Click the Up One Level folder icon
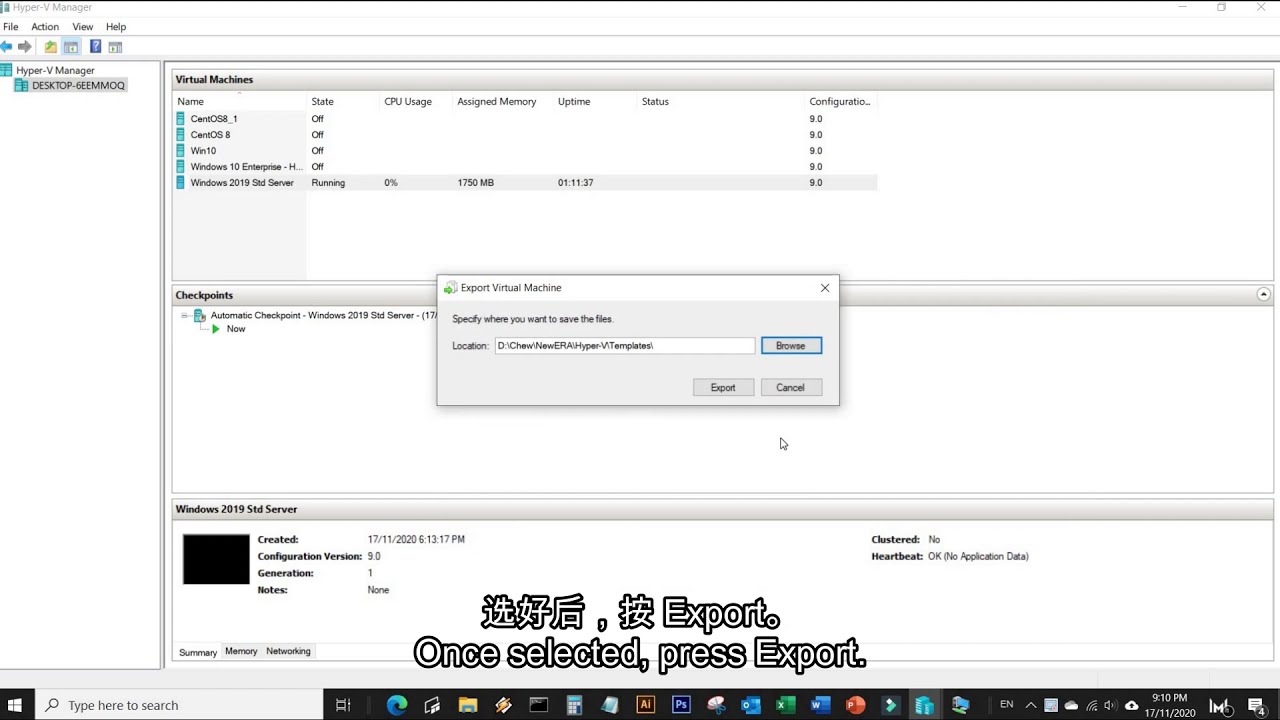1280x720 pixels. click(x=51, y=47)
